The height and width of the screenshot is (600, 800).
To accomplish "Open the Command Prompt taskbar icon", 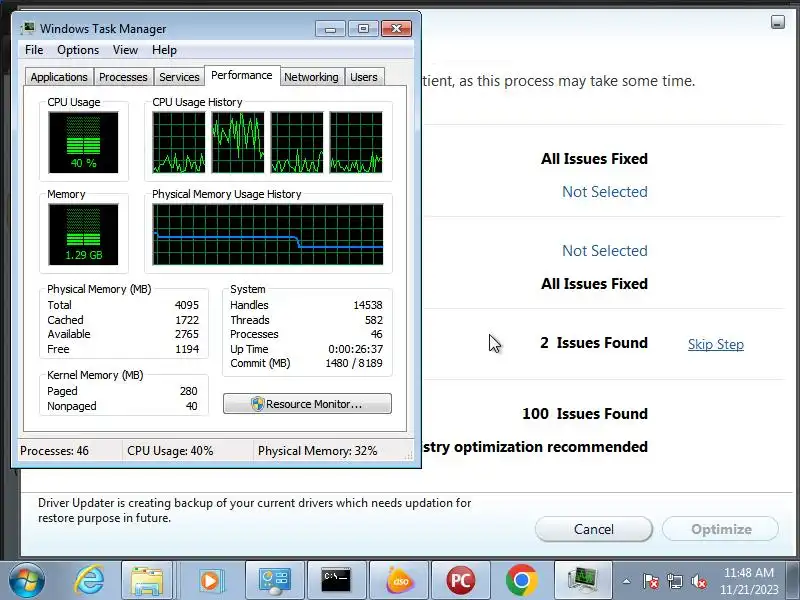I will tap(336, 580).
